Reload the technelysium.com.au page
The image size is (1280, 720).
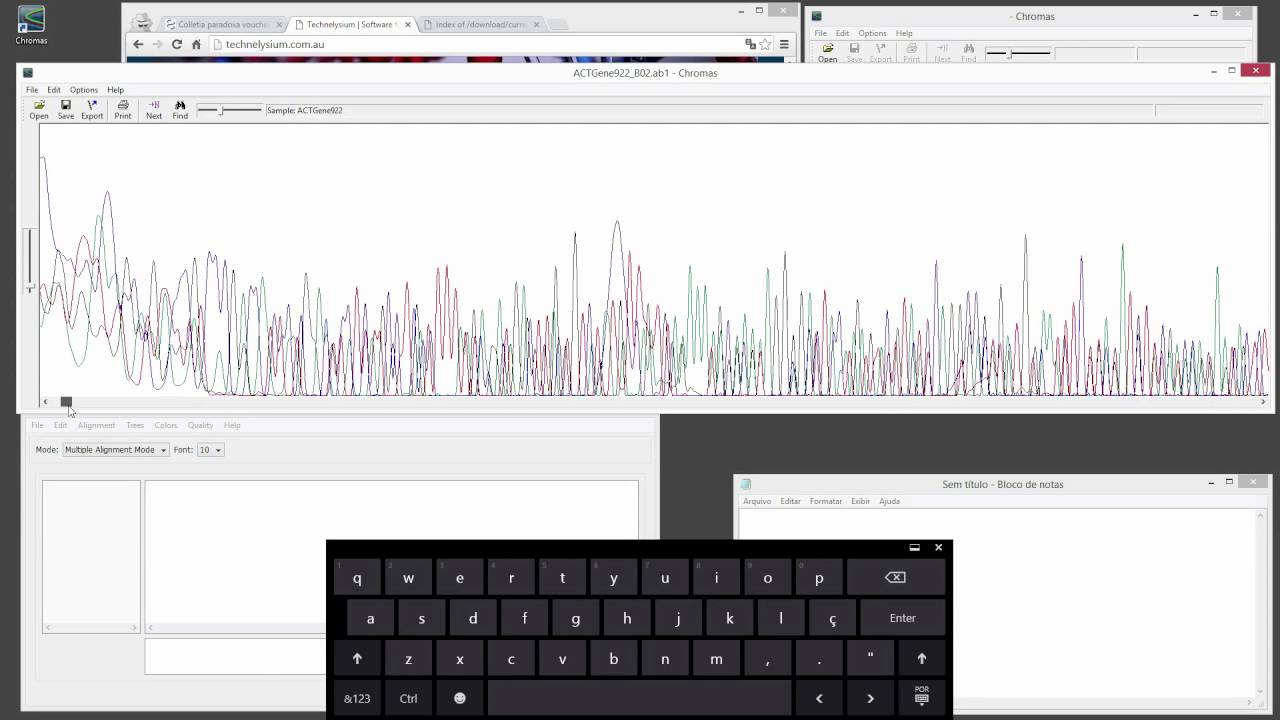tap(177, 44)
